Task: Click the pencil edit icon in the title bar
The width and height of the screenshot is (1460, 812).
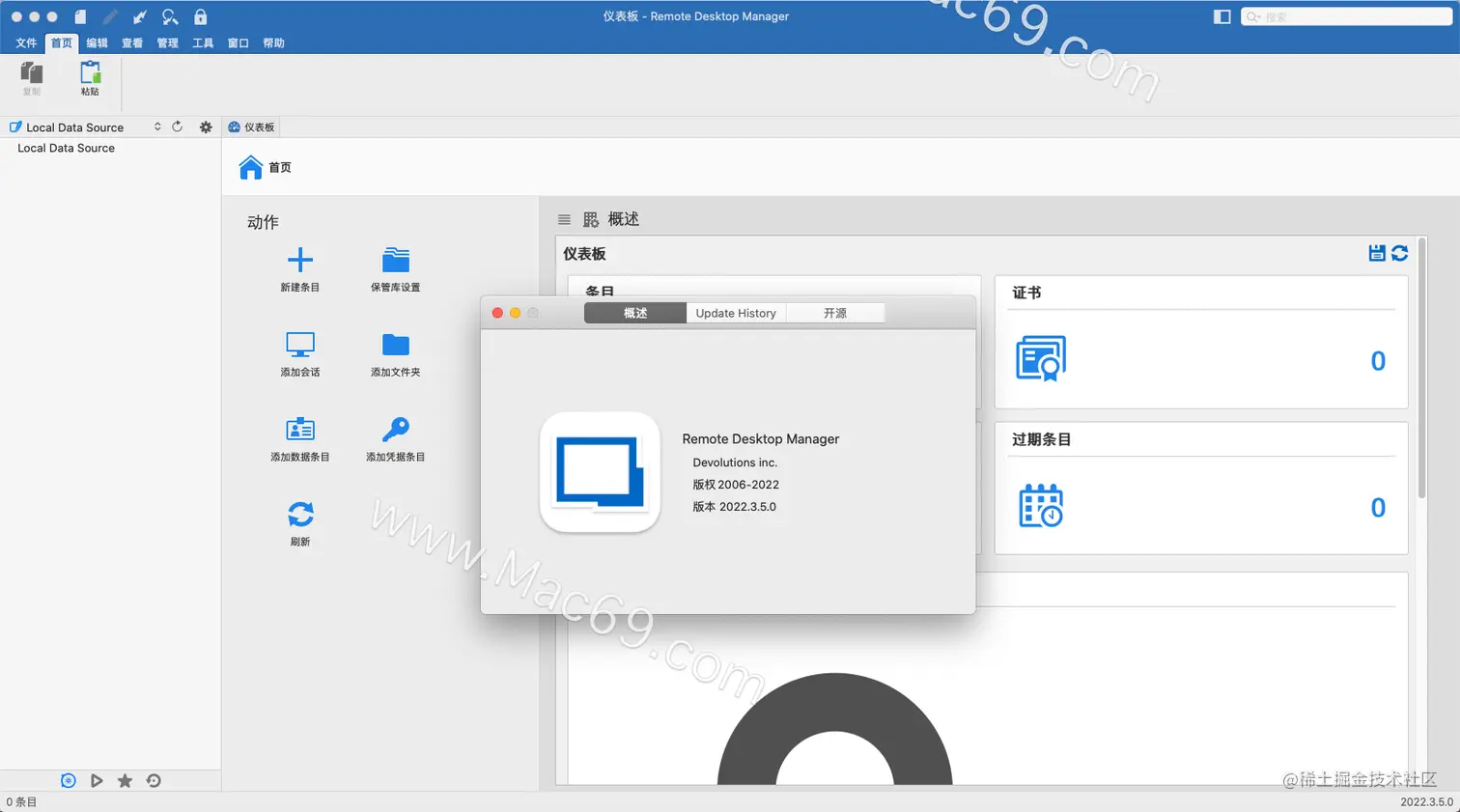Action: click(x=110, y=16)
